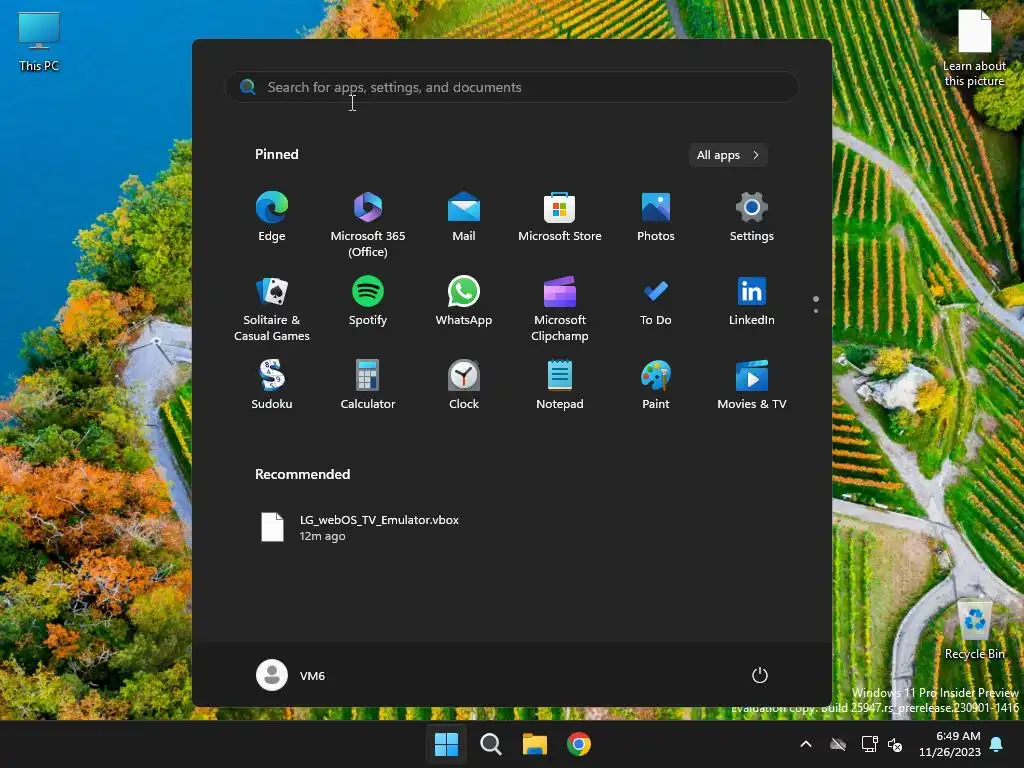The image size is (1024, 768).
Task: Select Learn about this picture icon
Action: coord(974,48)
